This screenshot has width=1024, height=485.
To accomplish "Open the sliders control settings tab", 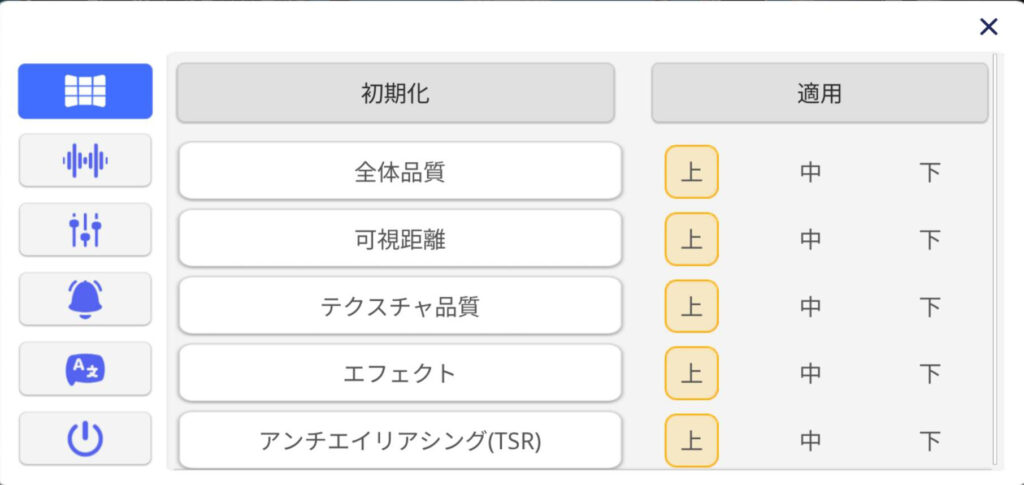I will coord(85,229).
